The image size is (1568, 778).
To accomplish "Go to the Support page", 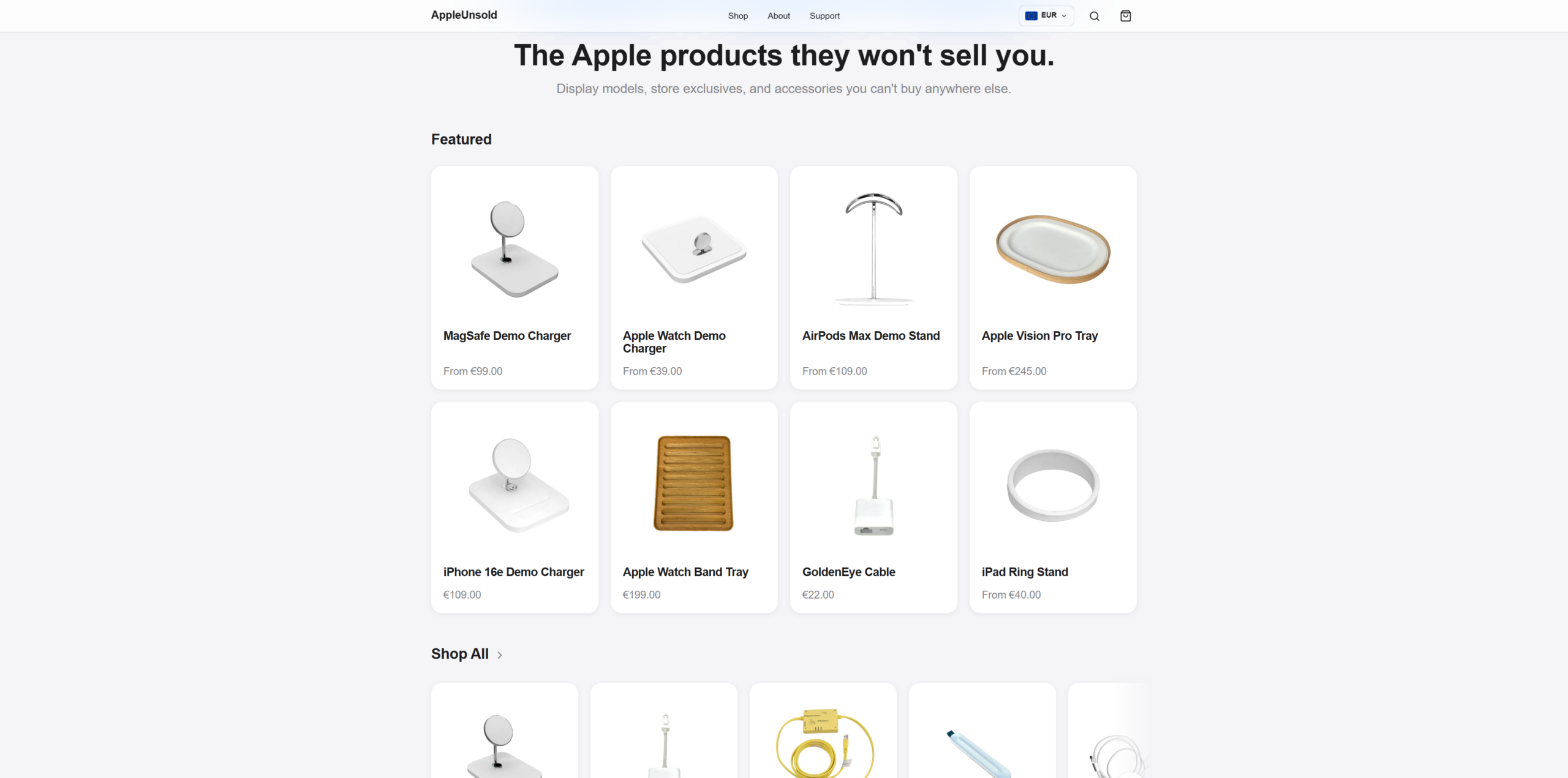I will pos(824,16).
